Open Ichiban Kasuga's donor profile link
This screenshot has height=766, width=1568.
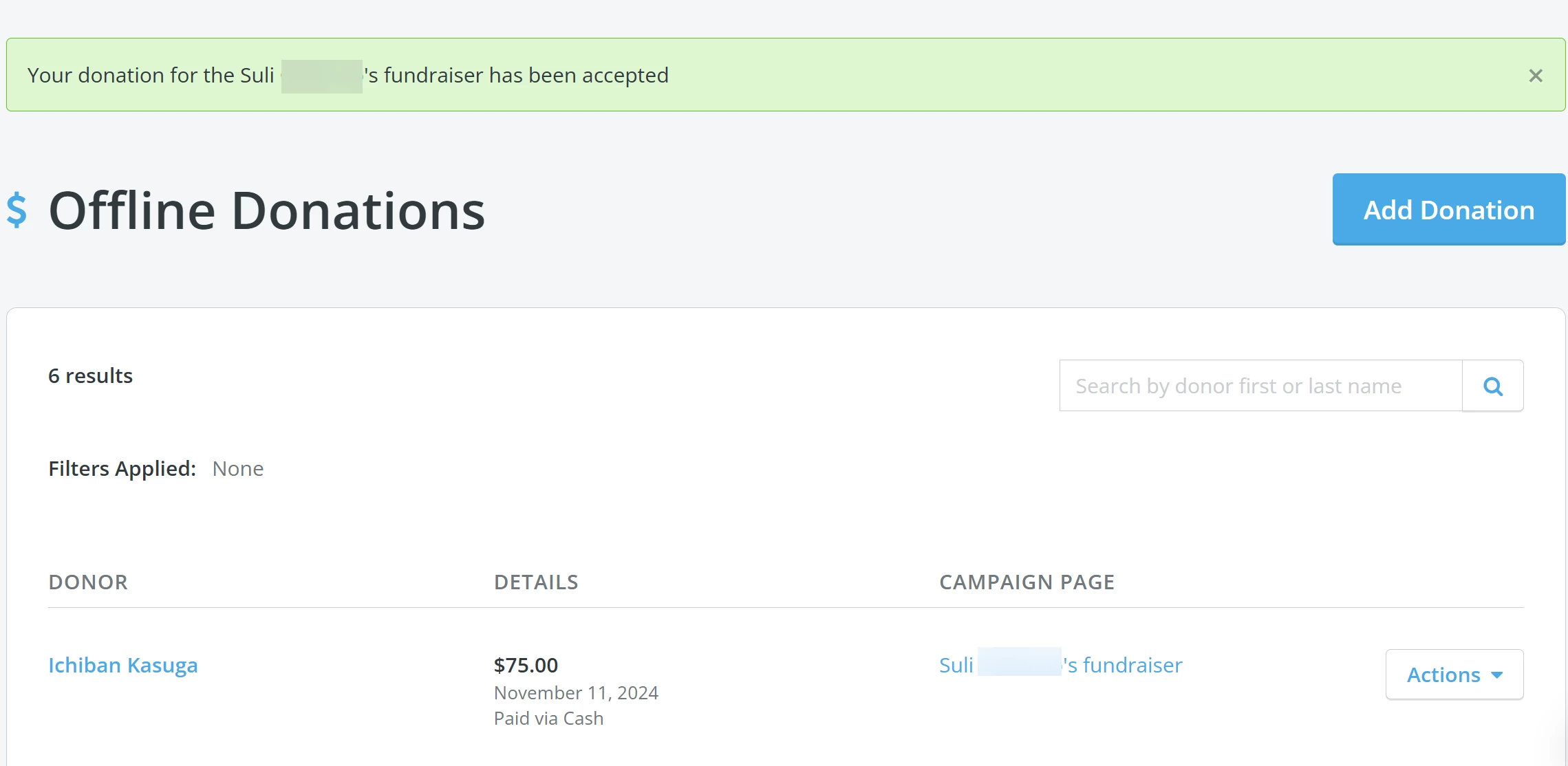tap(123, 665)
